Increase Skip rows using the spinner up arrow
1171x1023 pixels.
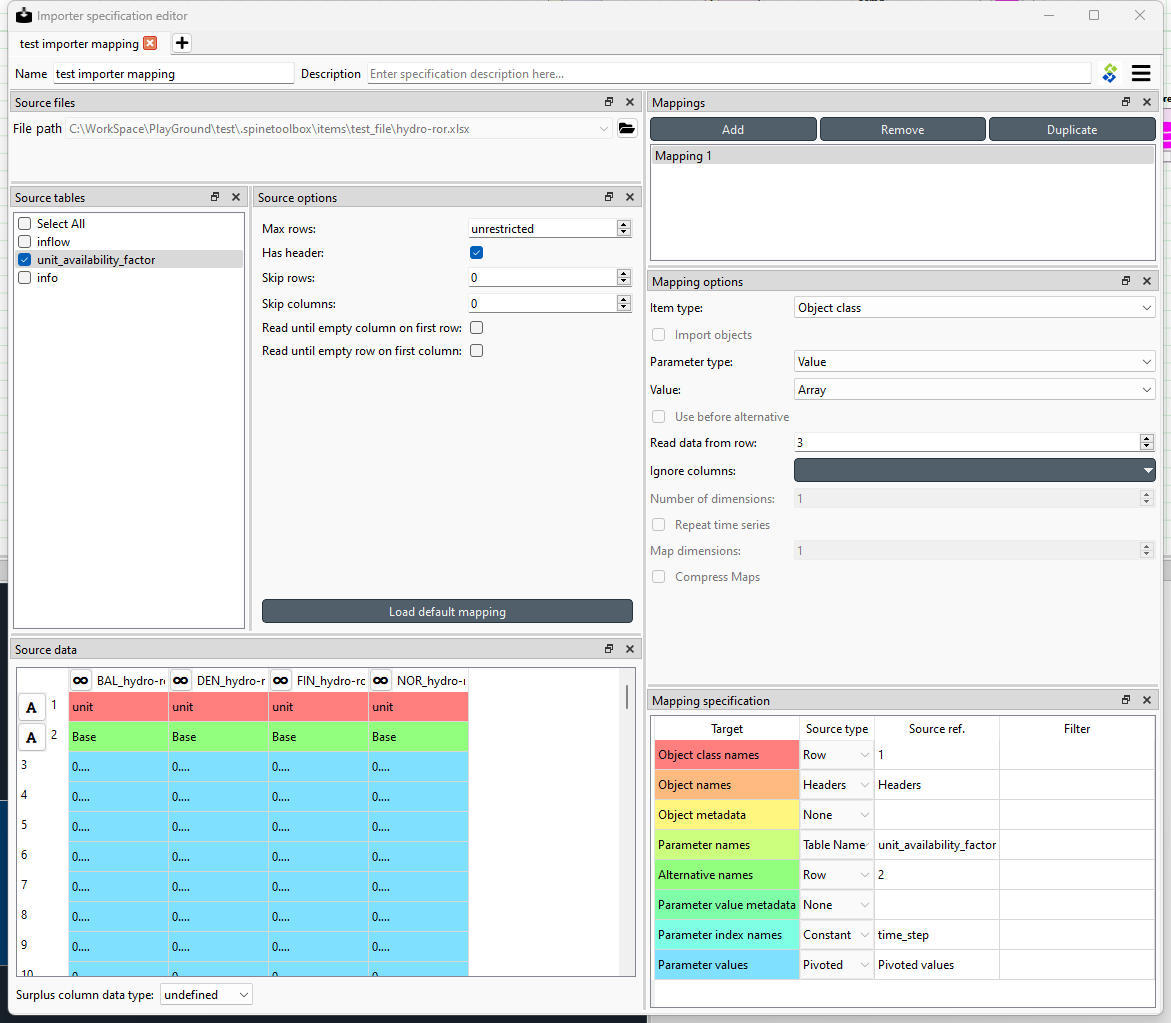coord(623,273)
